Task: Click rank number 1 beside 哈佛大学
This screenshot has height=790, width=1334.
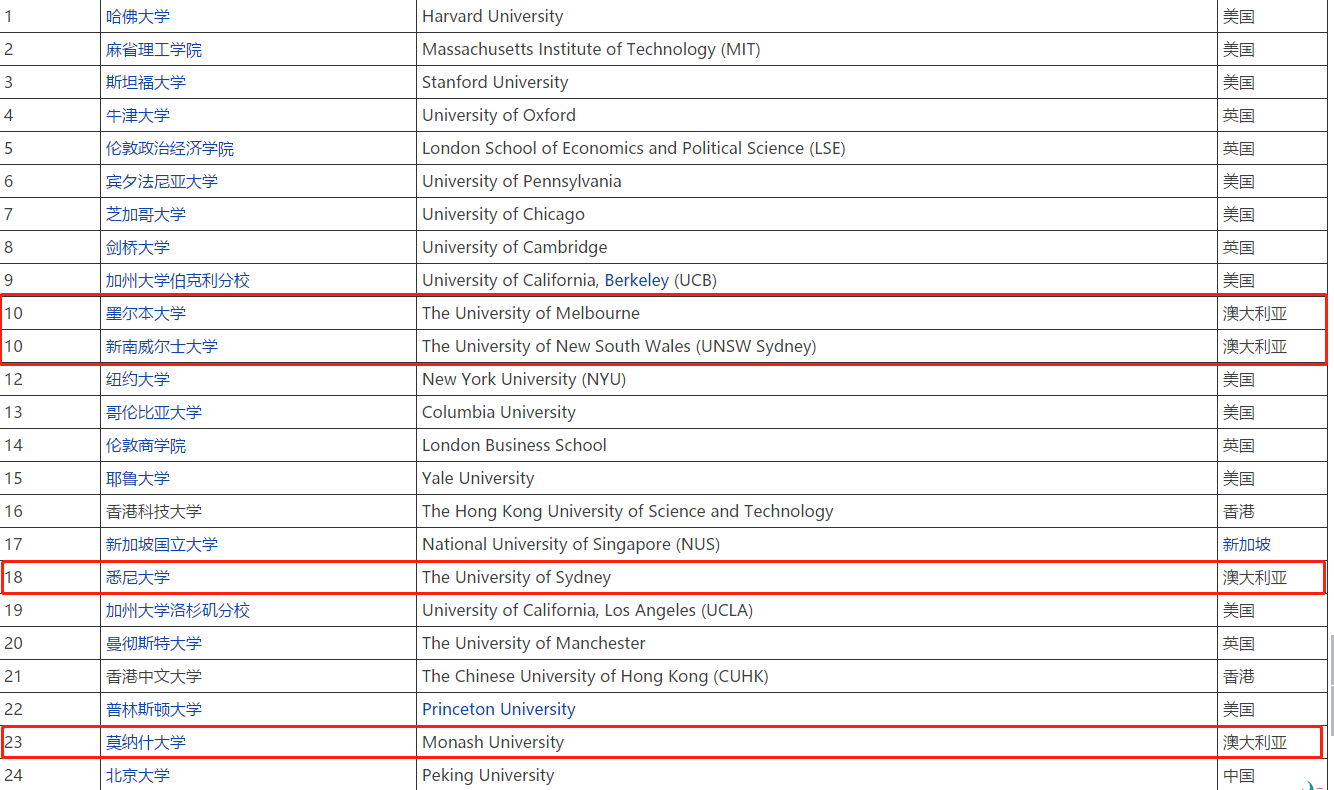Action: (8, 16)
